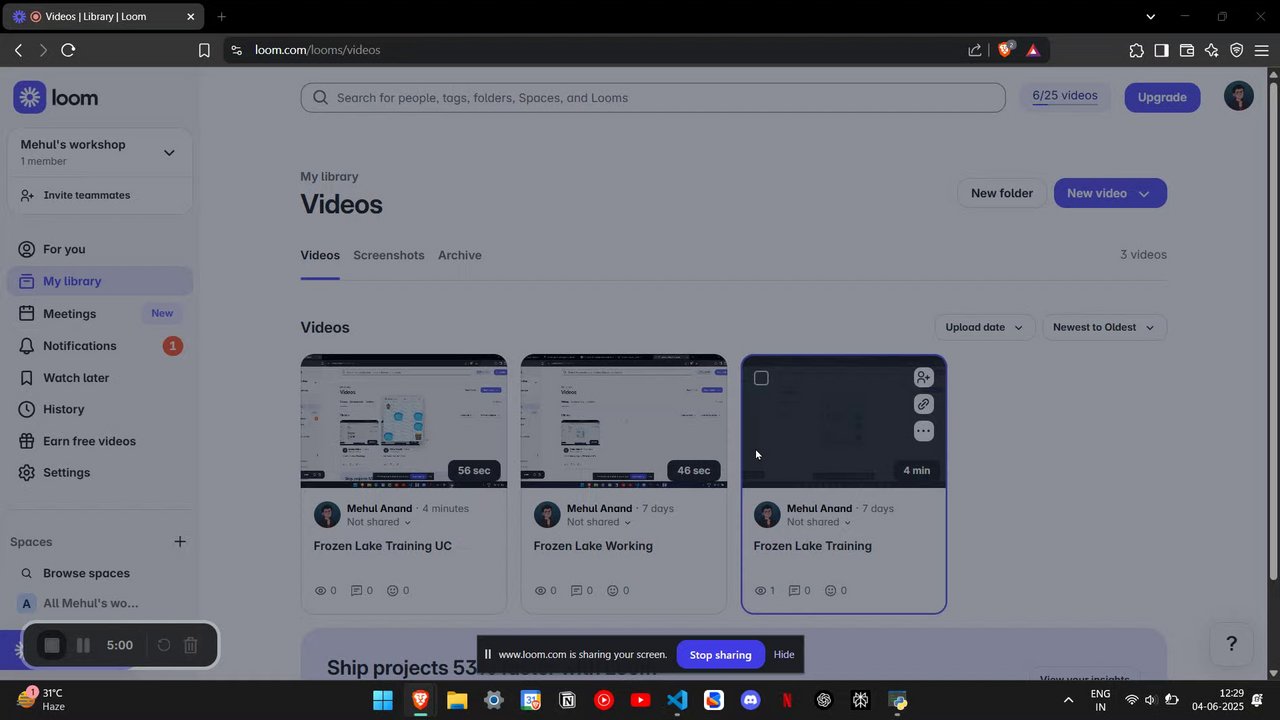The height and width of the screenshot is (720, 1280).
Task: Toggle the browser sidebar panel
Action: [x=1162, y=50]
